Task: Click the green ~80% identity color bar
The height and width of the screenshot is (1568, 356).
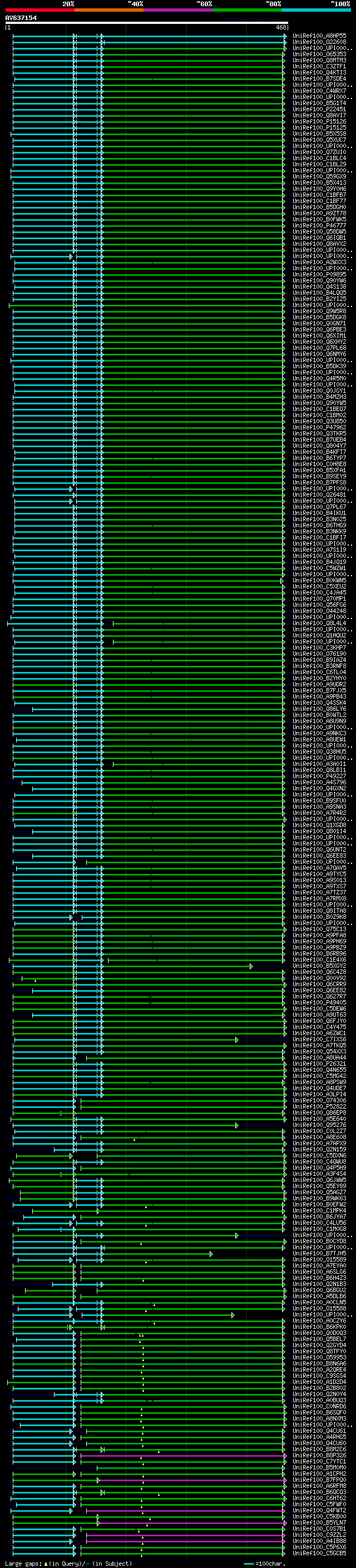Action: [x=247, y=10]
